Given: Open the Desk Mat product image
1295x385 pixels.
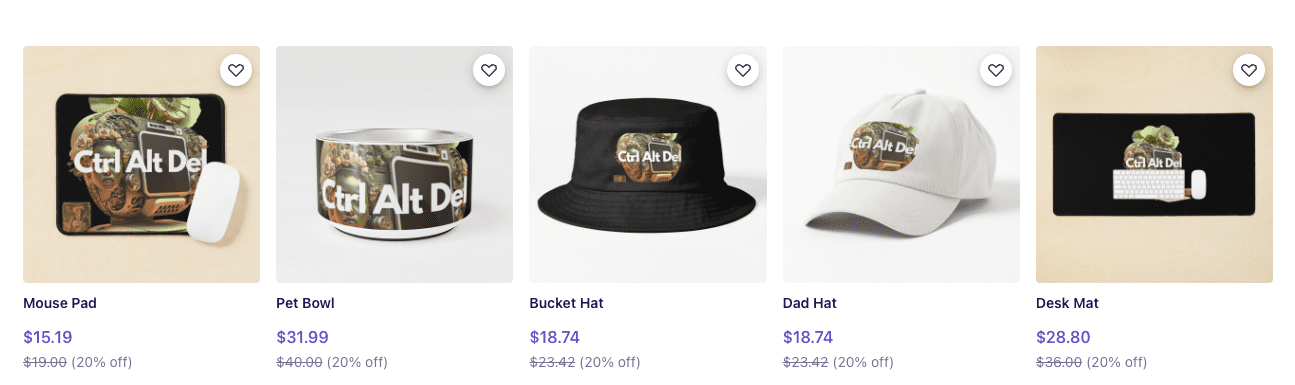Looking at the screenshot, I should [1154, 164].
